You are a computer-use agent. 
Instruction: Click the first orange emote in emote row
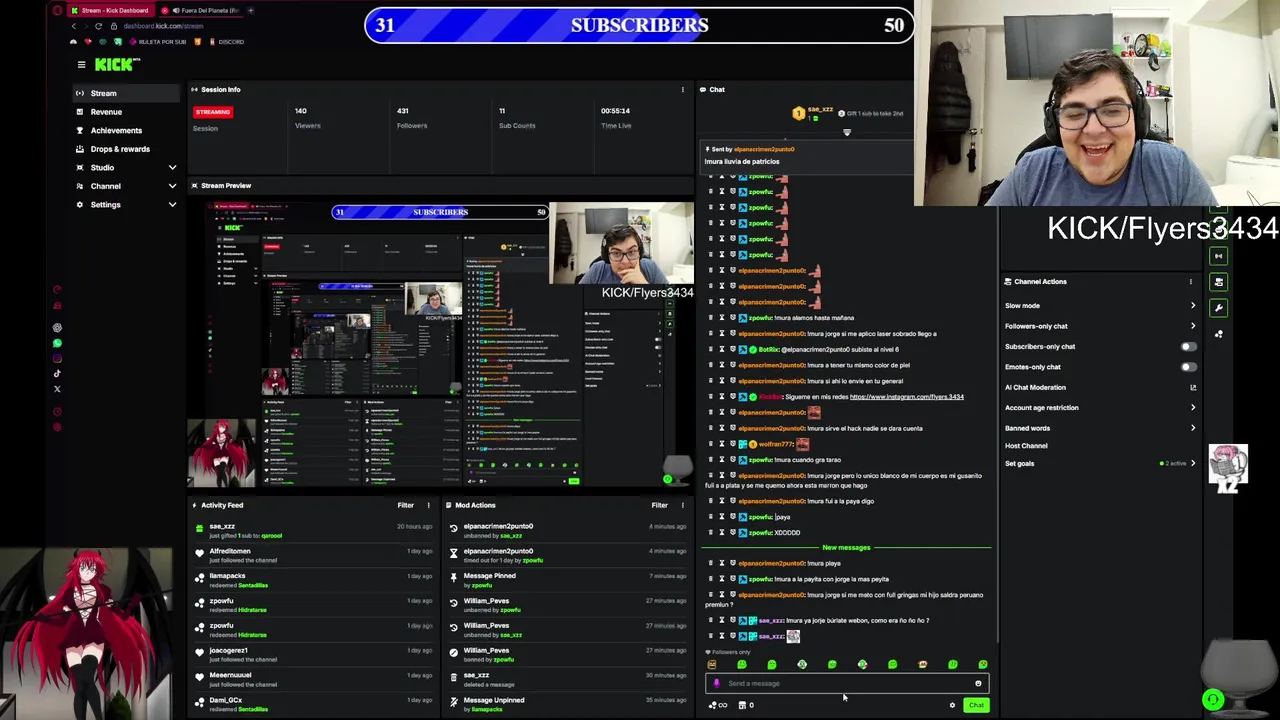(x=712, y=665)
